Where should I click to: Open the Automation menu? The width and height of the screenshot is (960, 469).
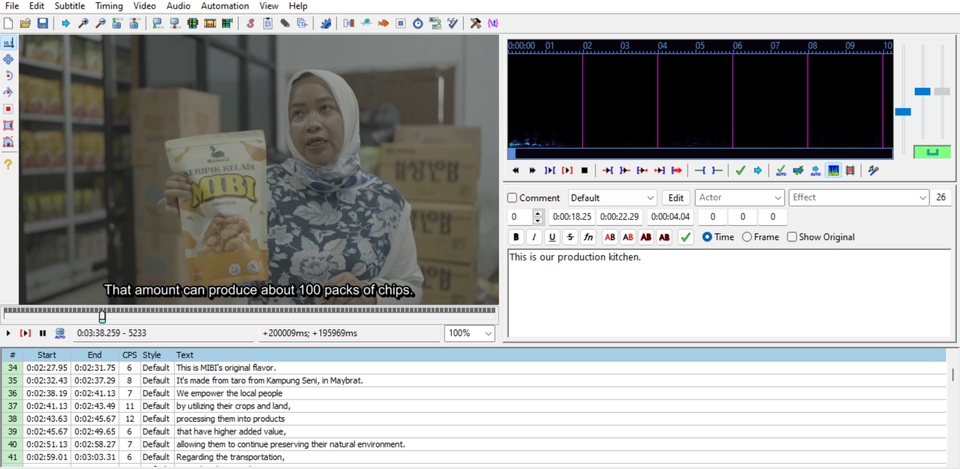(225, 6)
